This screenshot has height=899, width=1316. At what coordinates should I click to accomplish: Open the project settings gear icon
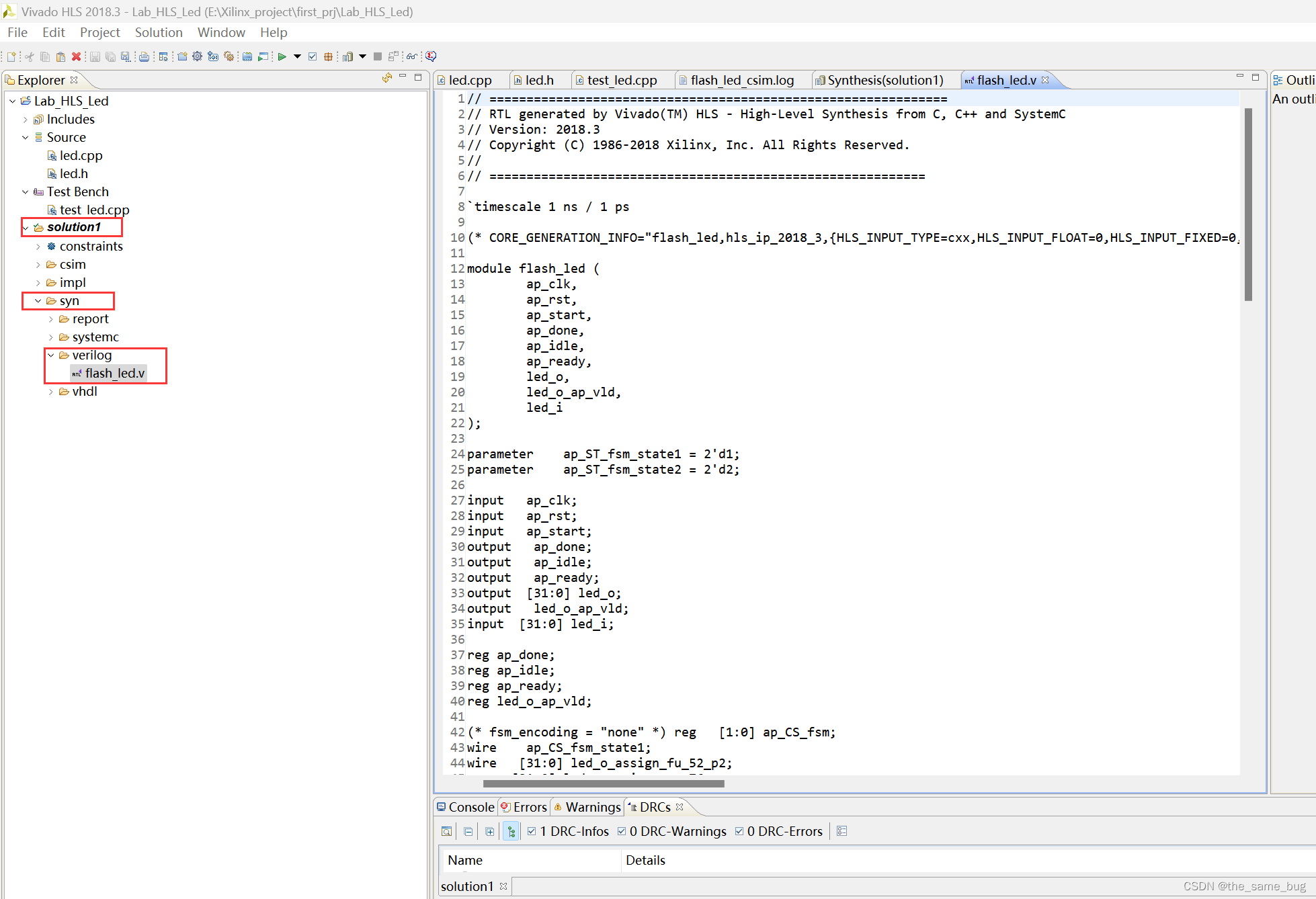click(x=197, y=56)
